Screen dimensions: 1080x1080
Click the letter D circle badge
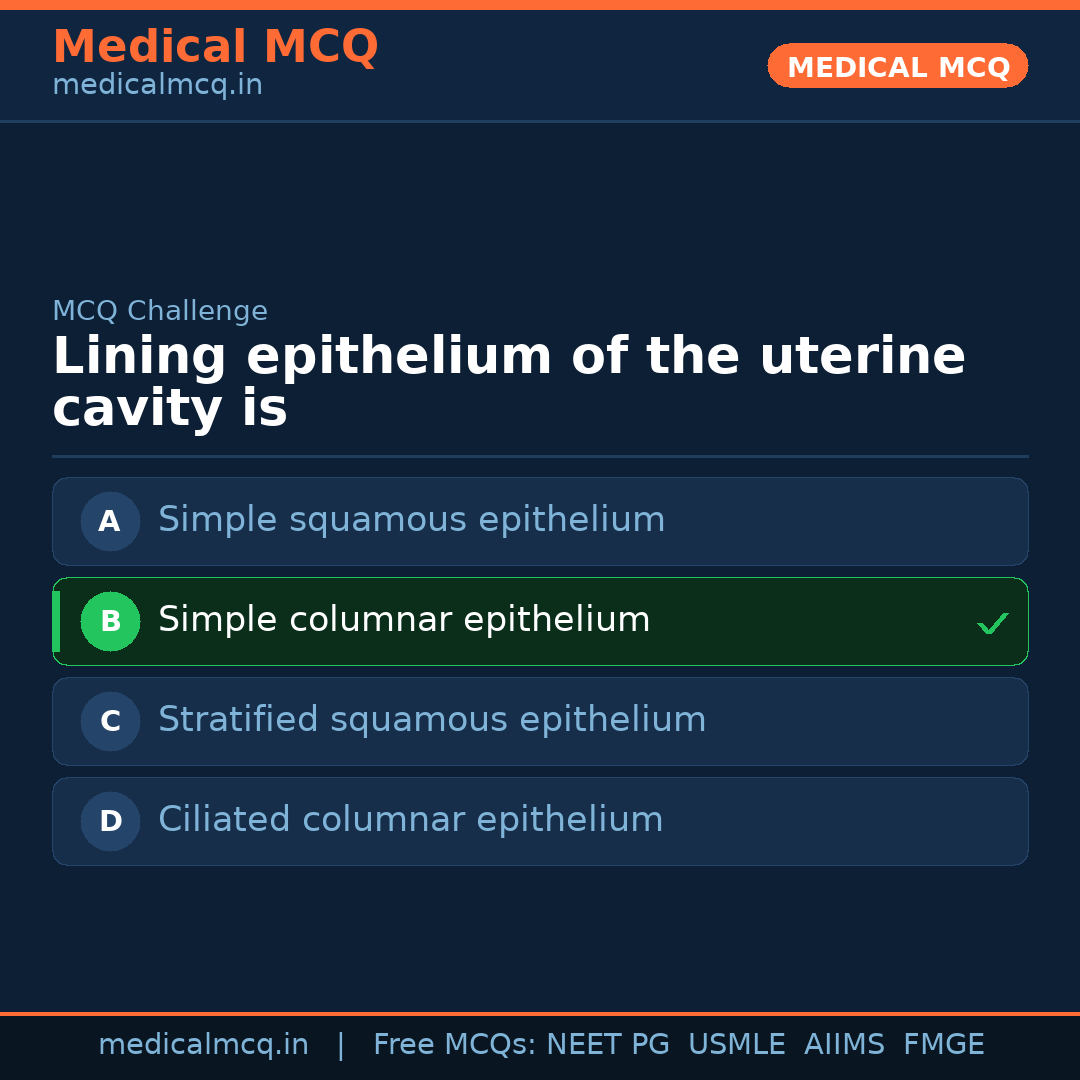(110, 821)
